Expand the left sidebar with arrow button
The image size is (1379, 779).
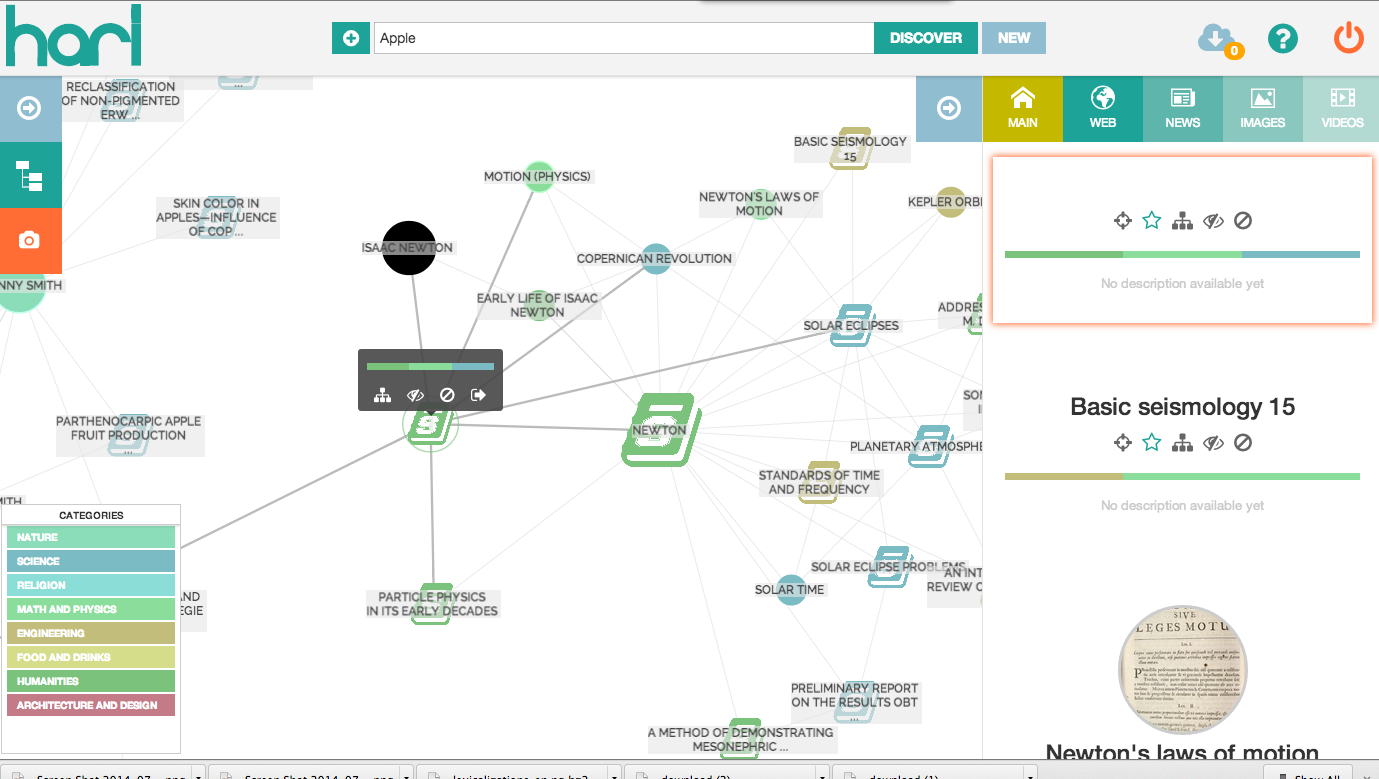(x=30, y=108)
